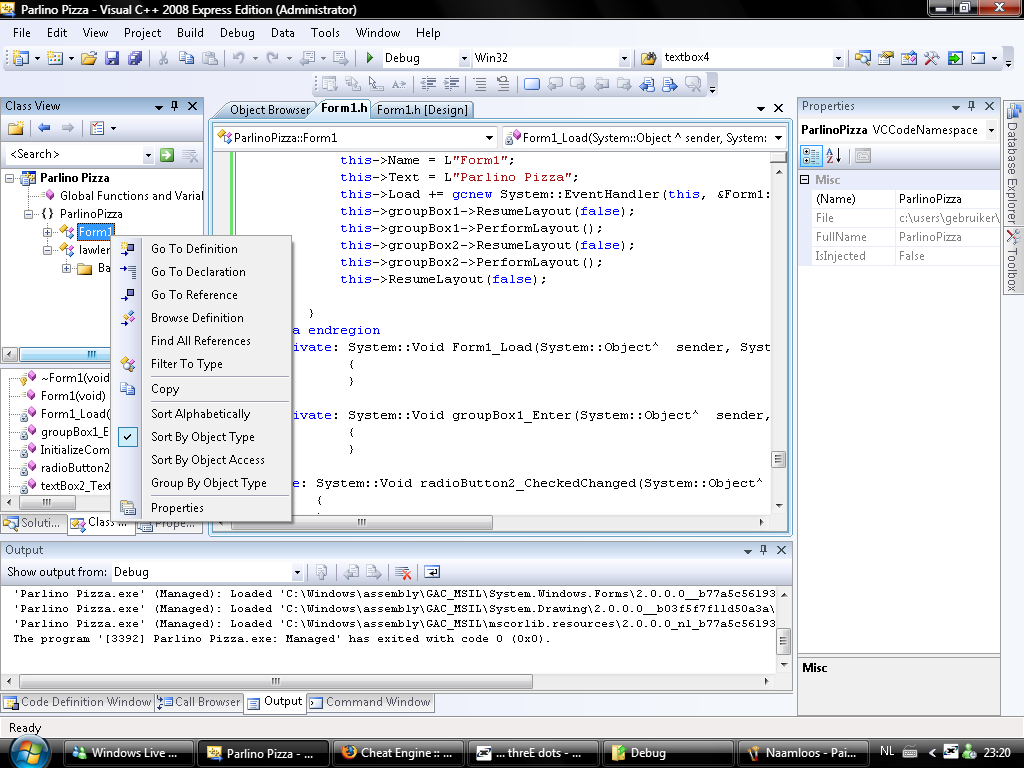Collapse the Misc category in Properties
Screen dimensions: 1024x768
(806, 180)
